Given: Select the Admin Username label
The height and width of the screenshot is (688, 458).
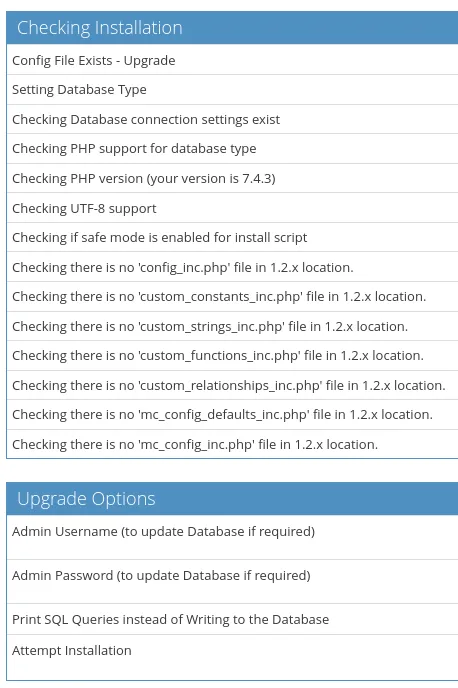Looking at the screenshot, I should point(163,531).
